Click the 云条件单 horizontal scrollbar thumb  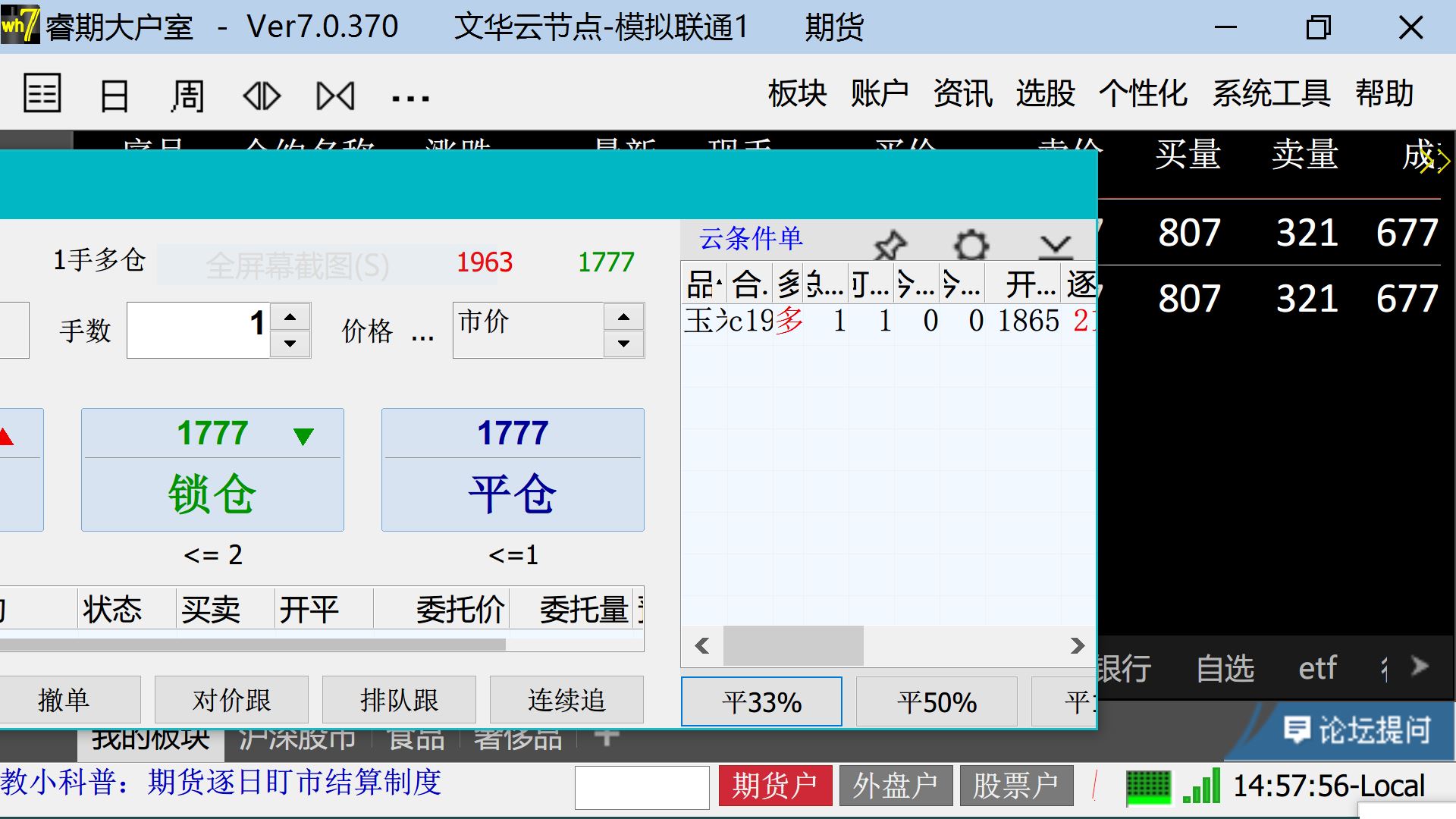point(792,646)
